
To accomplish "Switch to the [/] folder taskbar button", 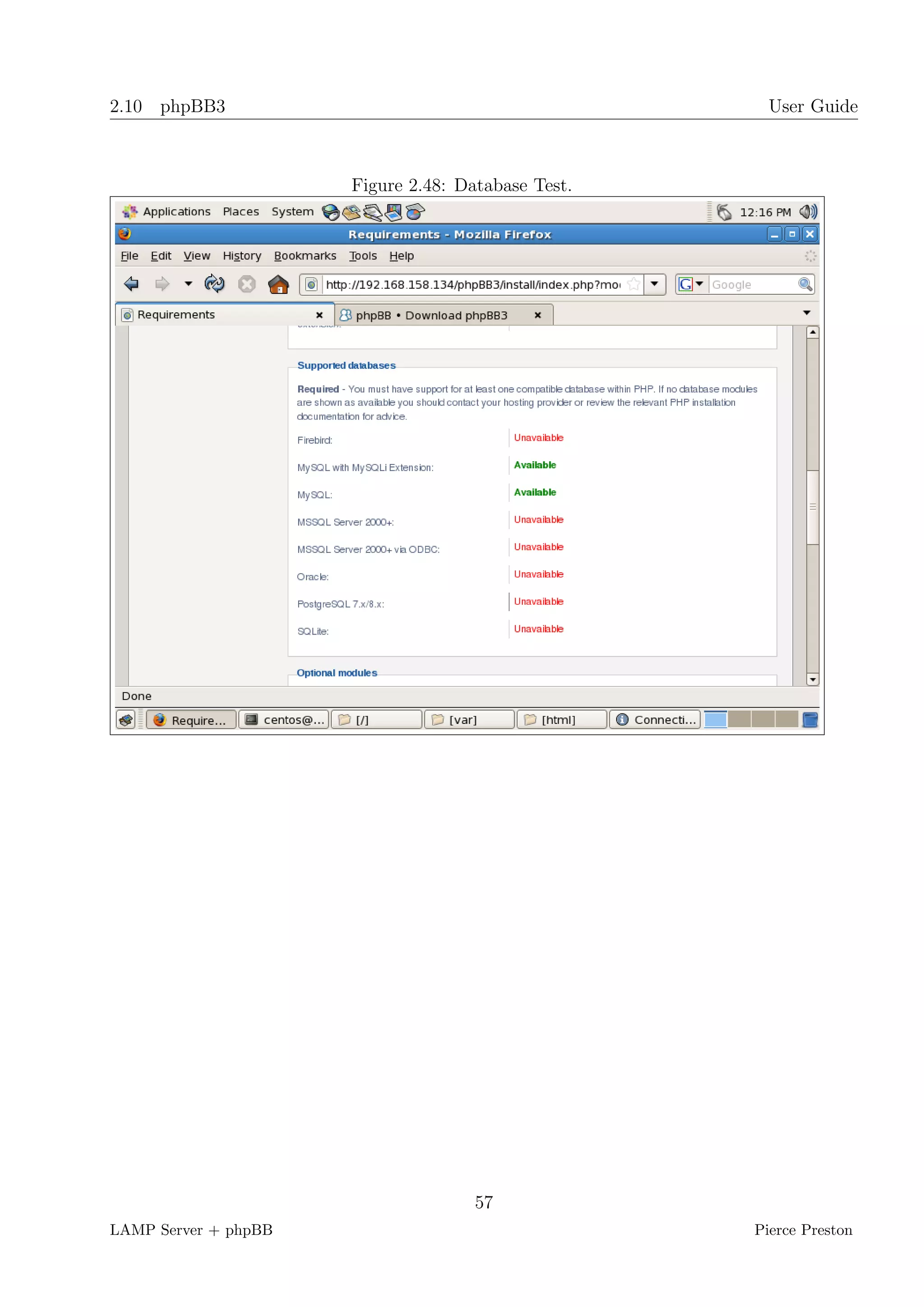I will coord(377,720).
